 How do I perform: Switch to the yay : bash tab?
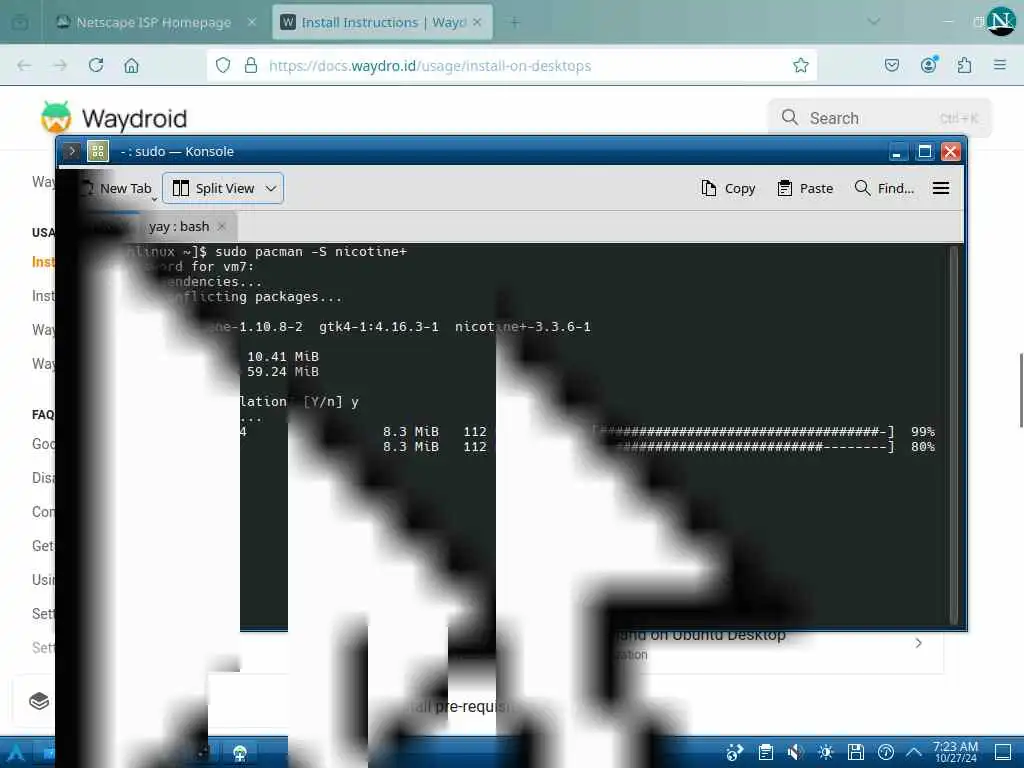click(x=179, y=226)
